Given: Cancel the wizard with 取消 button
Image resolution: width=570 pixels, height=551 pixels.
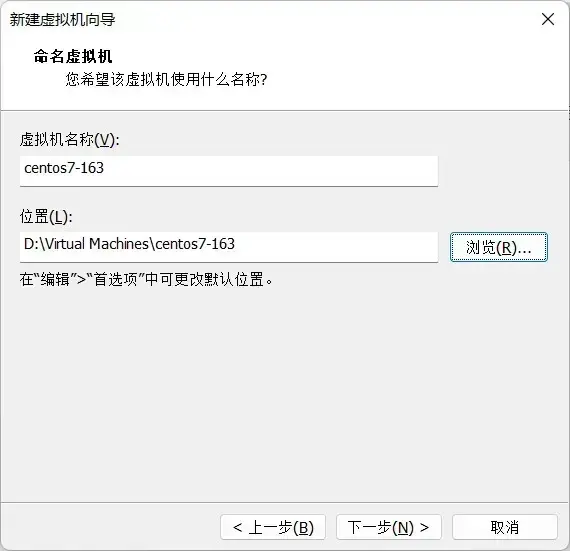Looking at the screenshot, I should tap(505, 527).
